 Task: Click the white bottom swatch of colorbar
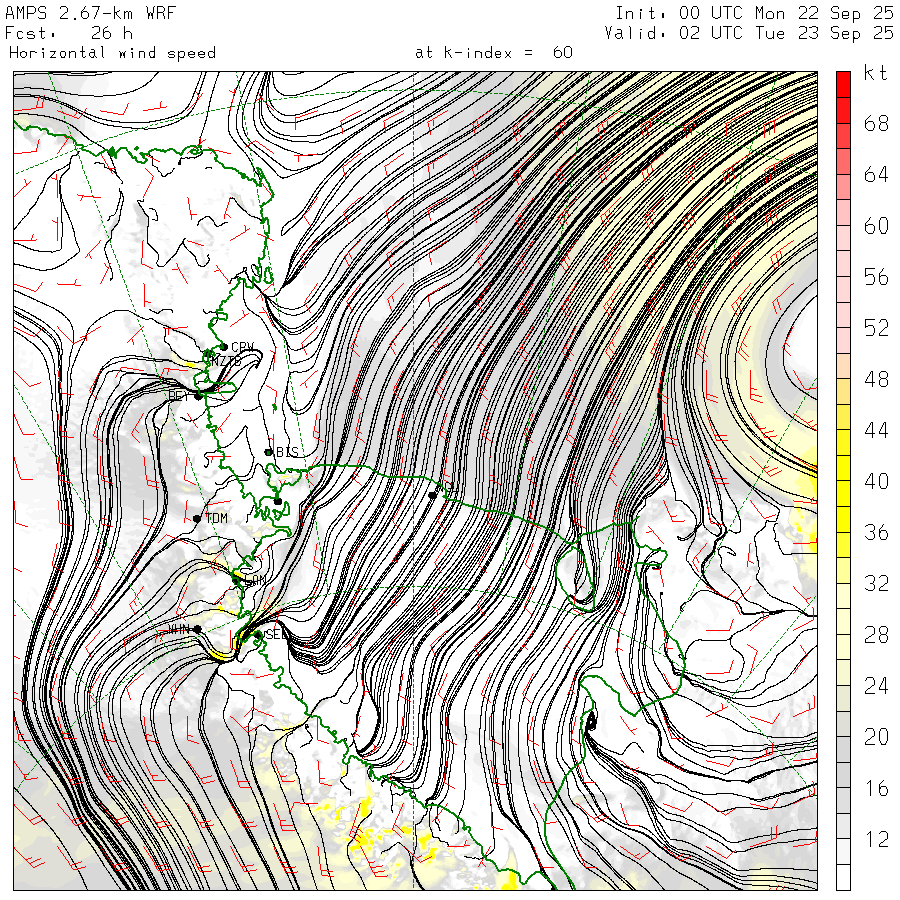pyautogui.click(x=843, y=877)
